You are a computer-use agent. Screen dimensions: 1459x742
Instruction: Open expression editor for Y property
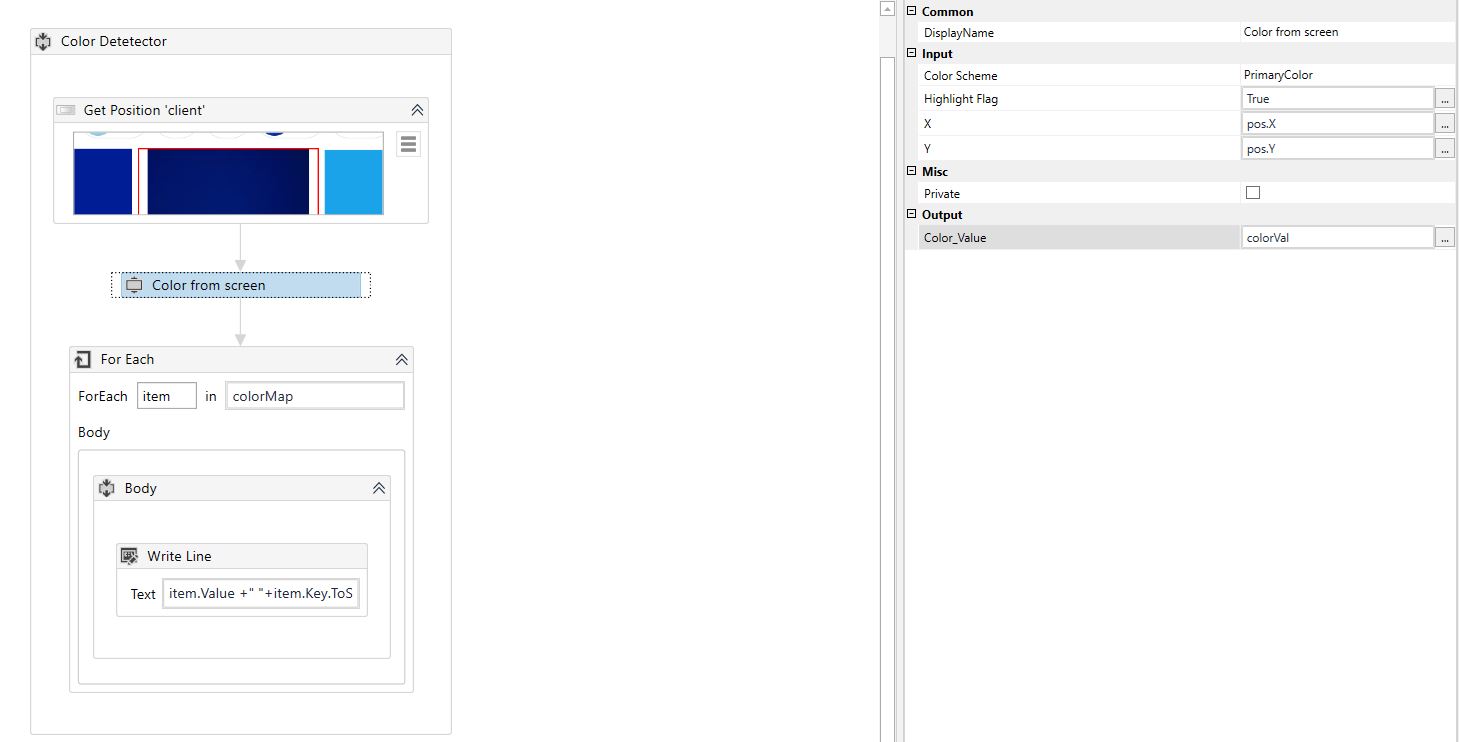click(1445, 149)
